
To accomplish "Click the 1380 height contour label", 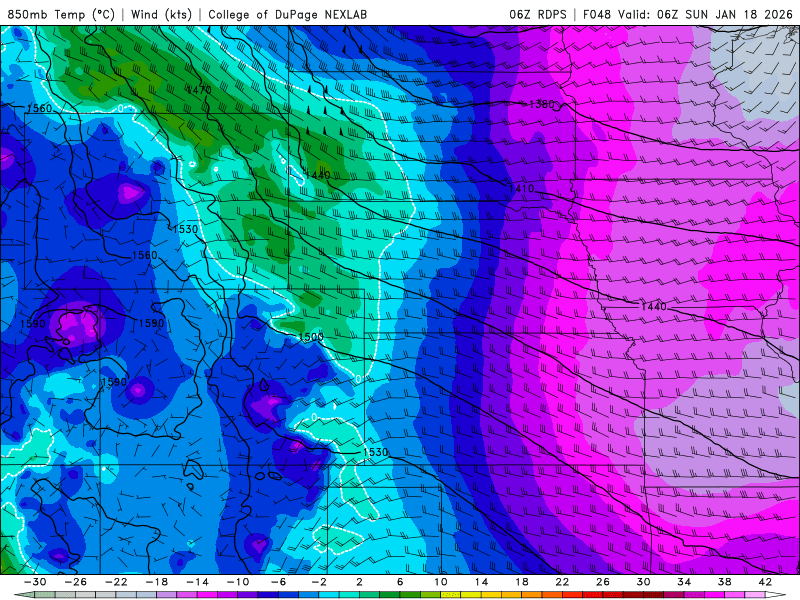I will click(541, 104).
